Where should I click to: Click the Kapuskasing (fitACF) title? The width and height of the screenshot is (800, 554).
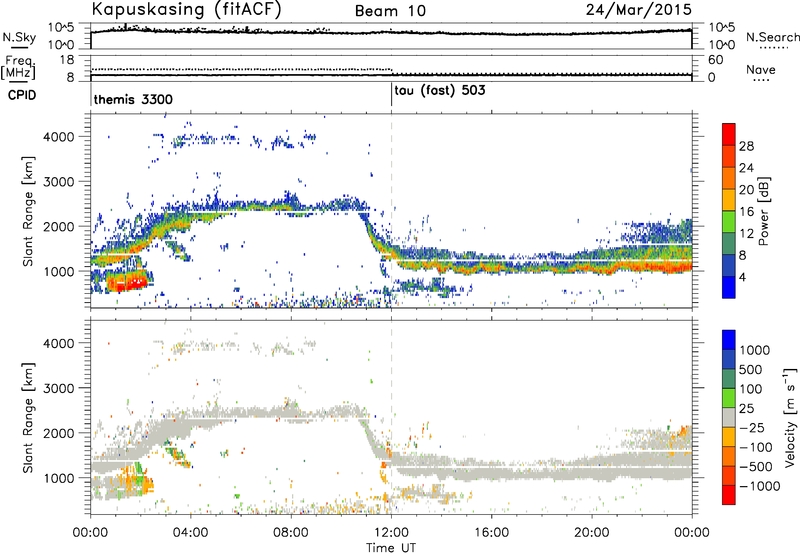coord(186,10)
